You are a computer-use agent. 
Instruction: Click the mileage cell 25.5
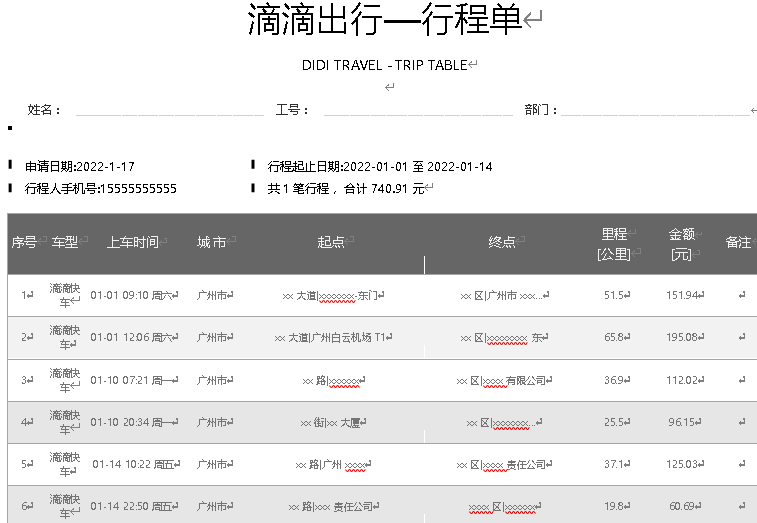coord(614,422)
